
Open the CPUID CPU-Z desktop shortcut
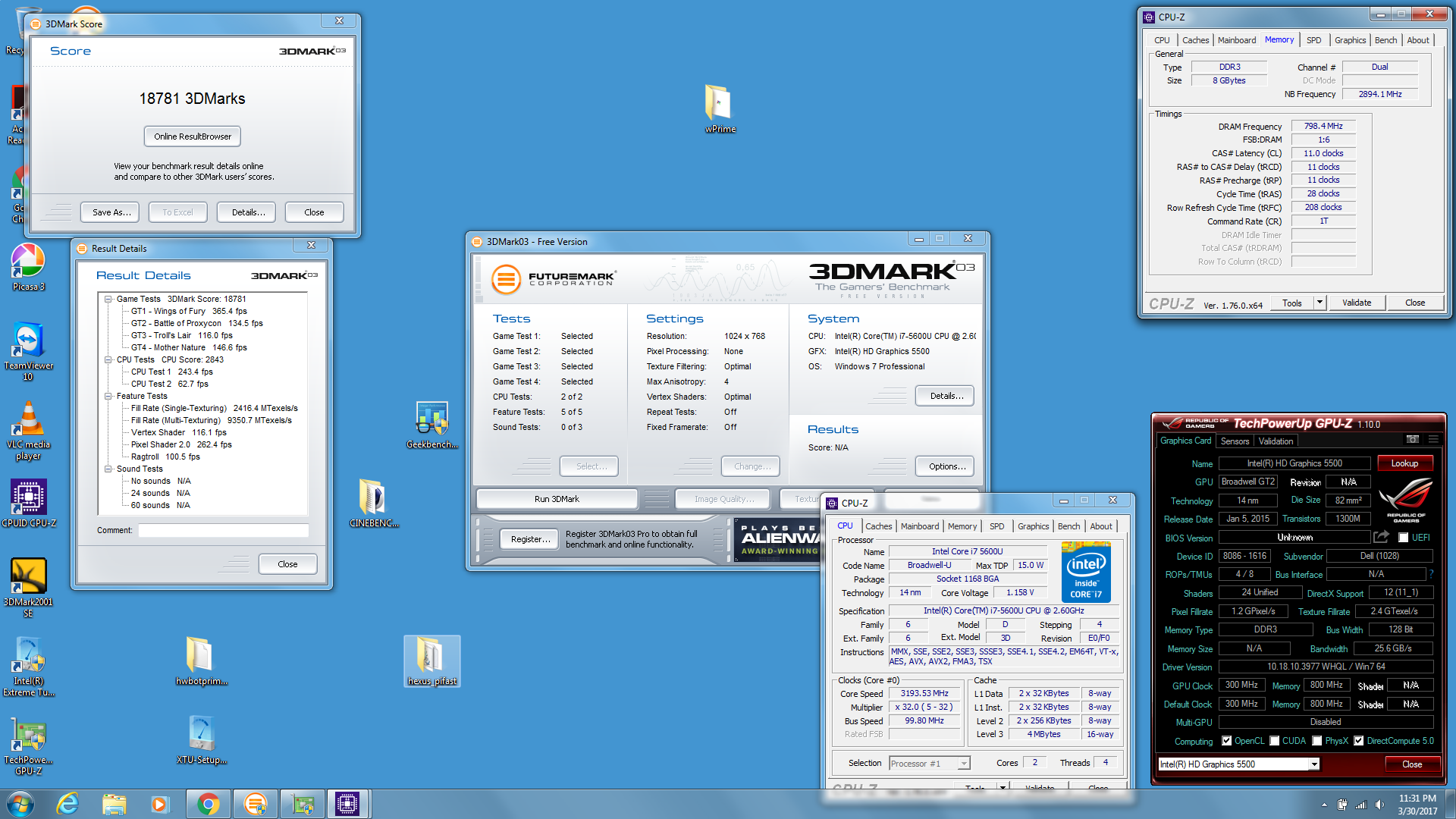click(x=28, y=503)
